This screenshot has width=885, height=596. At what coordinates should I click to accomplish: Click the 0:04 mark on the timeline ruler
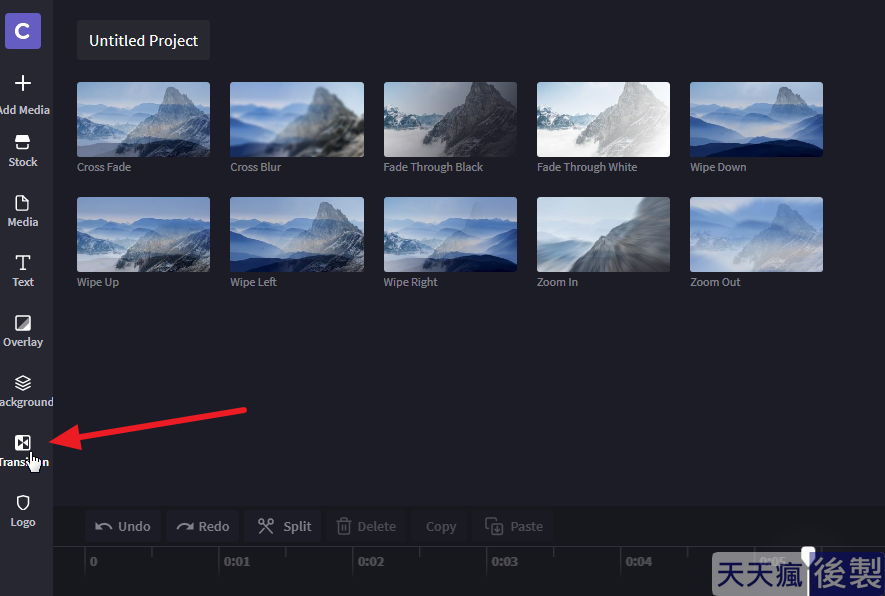pyautogui.click(x=638, y=562)
